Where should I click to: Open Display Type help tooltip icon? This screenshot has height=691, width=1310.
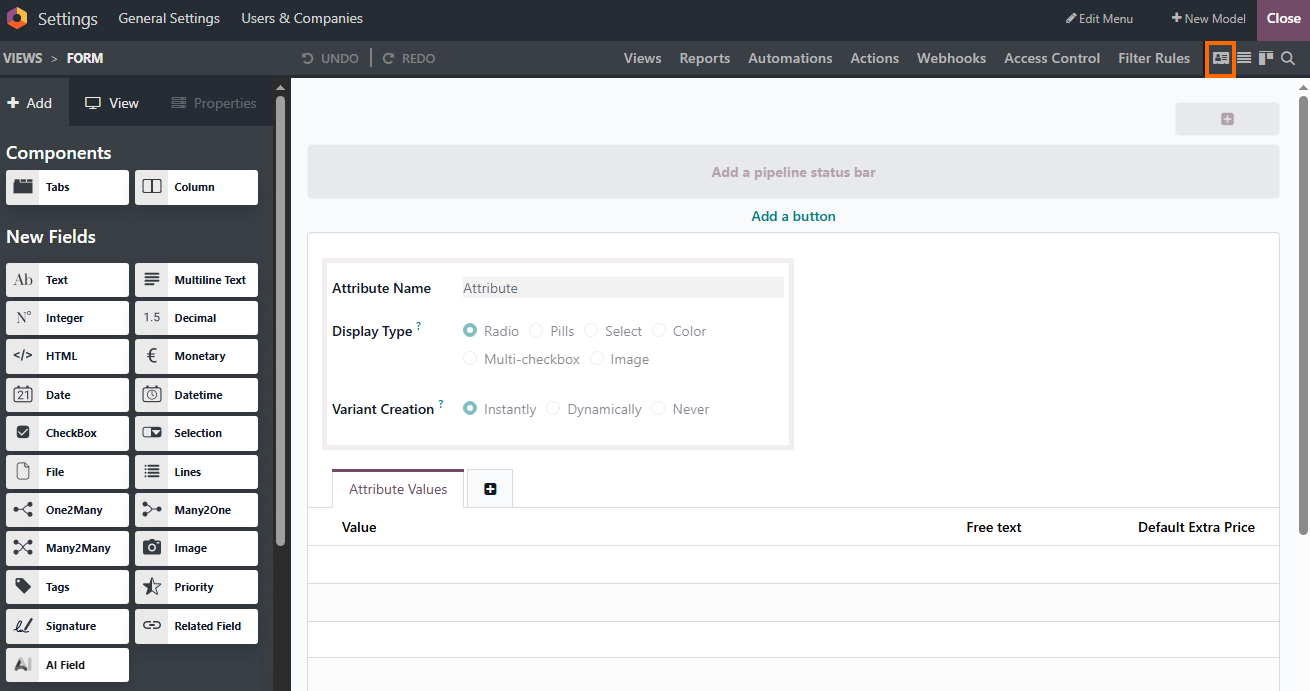419,326
